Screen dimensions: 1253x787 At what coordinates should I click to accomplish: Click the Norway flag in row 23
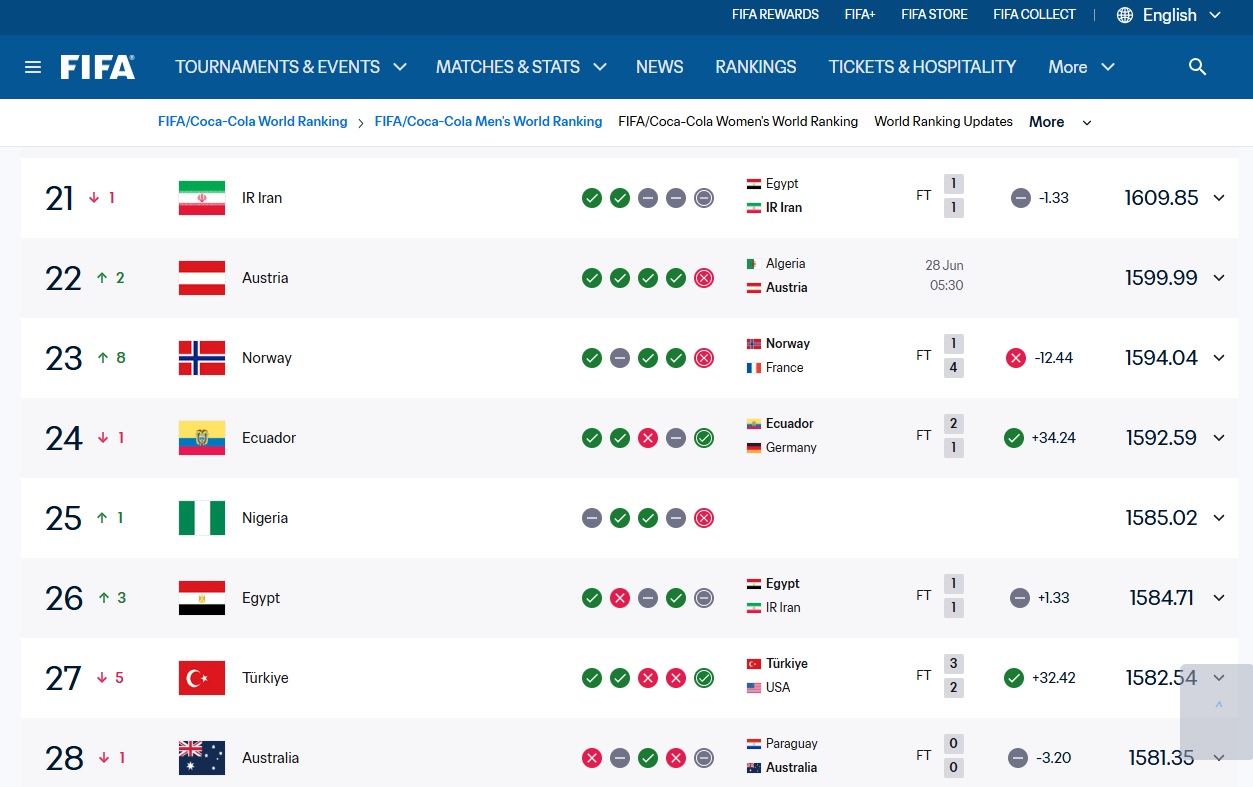[x=202, y=358]
